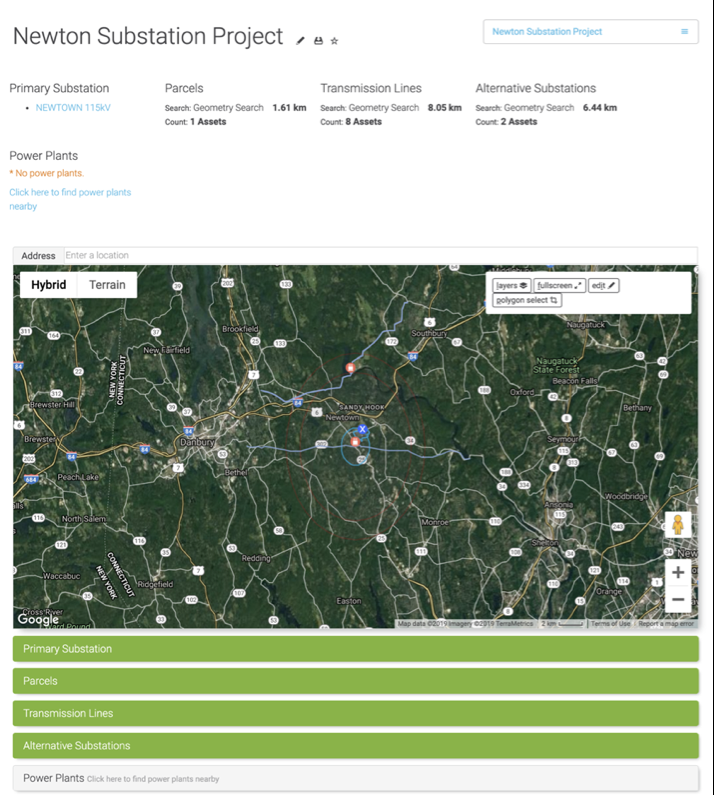Click the pencil edit icon beside project title
Viewport: 714px width, 795px height.
(x=301, y=41)
